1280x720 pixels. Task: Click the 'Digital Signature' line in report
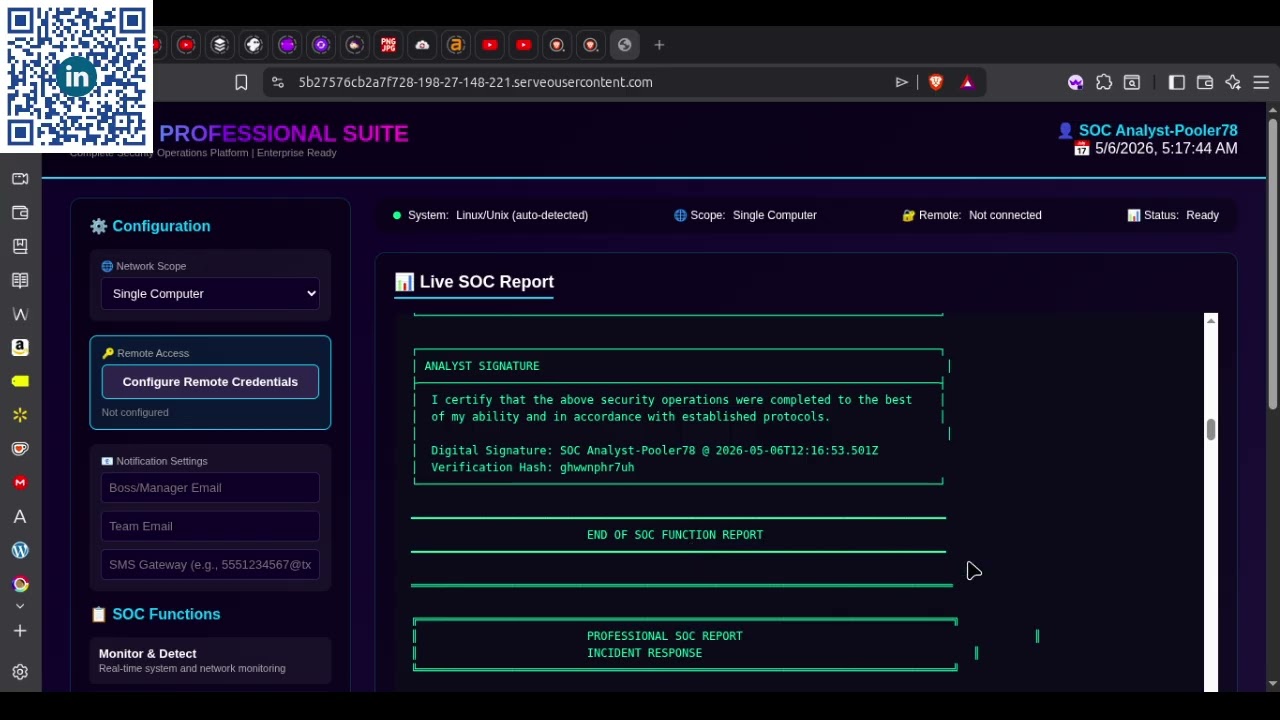click(x=654, y=450)
